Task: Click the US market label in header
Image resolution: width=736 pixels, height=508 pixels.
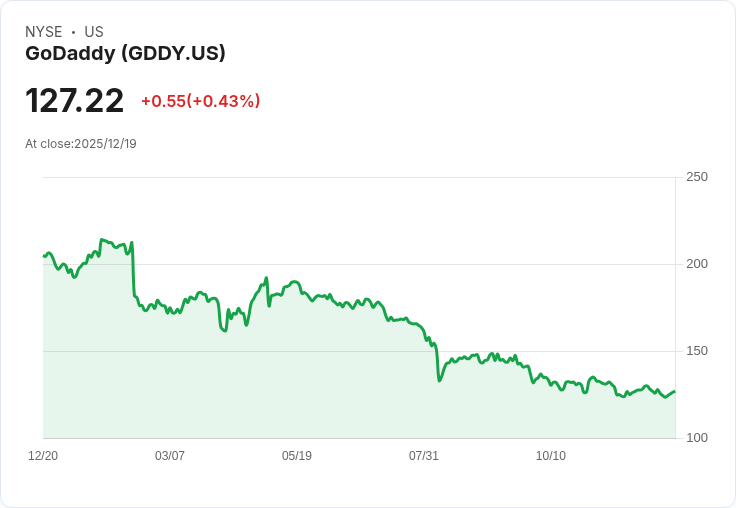Action: point(94,32)
